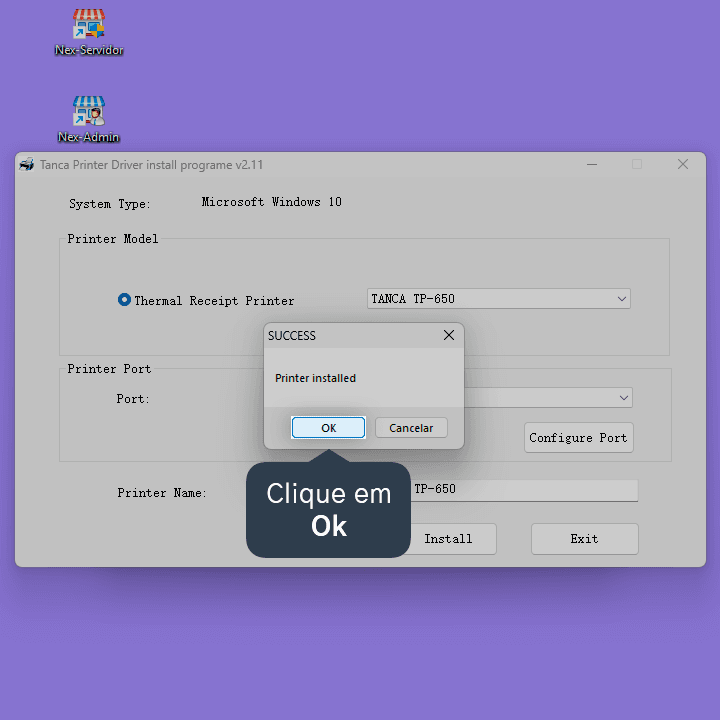Click OK in the SUCCESS dialog

pyautogui.click(x=328, y=428)
